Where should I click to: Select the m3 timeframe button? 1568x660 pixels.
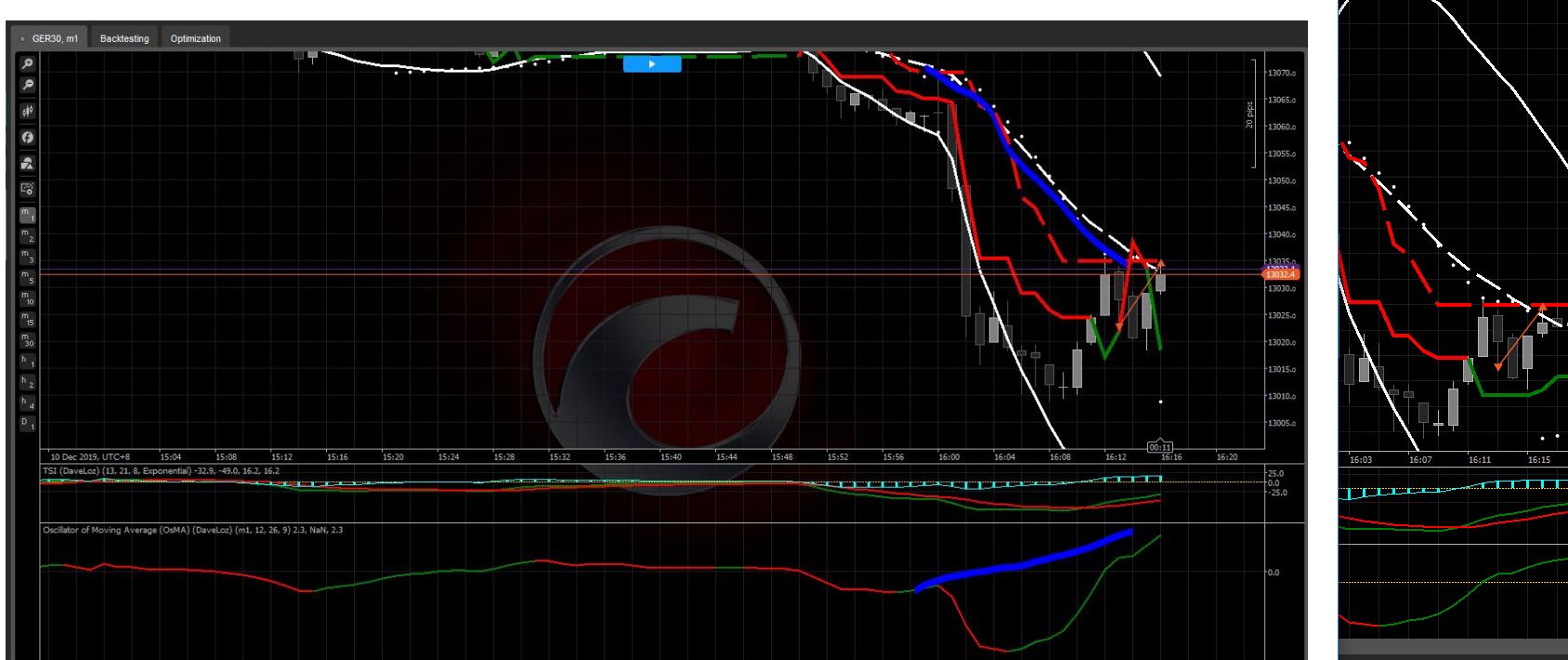point(28,257)
